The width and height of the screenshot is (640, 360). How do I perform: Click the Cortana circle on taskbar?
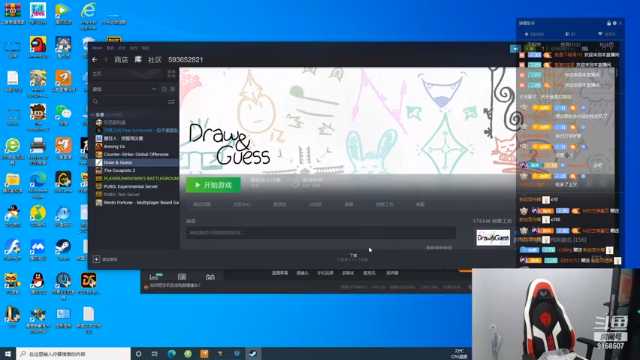138,353
